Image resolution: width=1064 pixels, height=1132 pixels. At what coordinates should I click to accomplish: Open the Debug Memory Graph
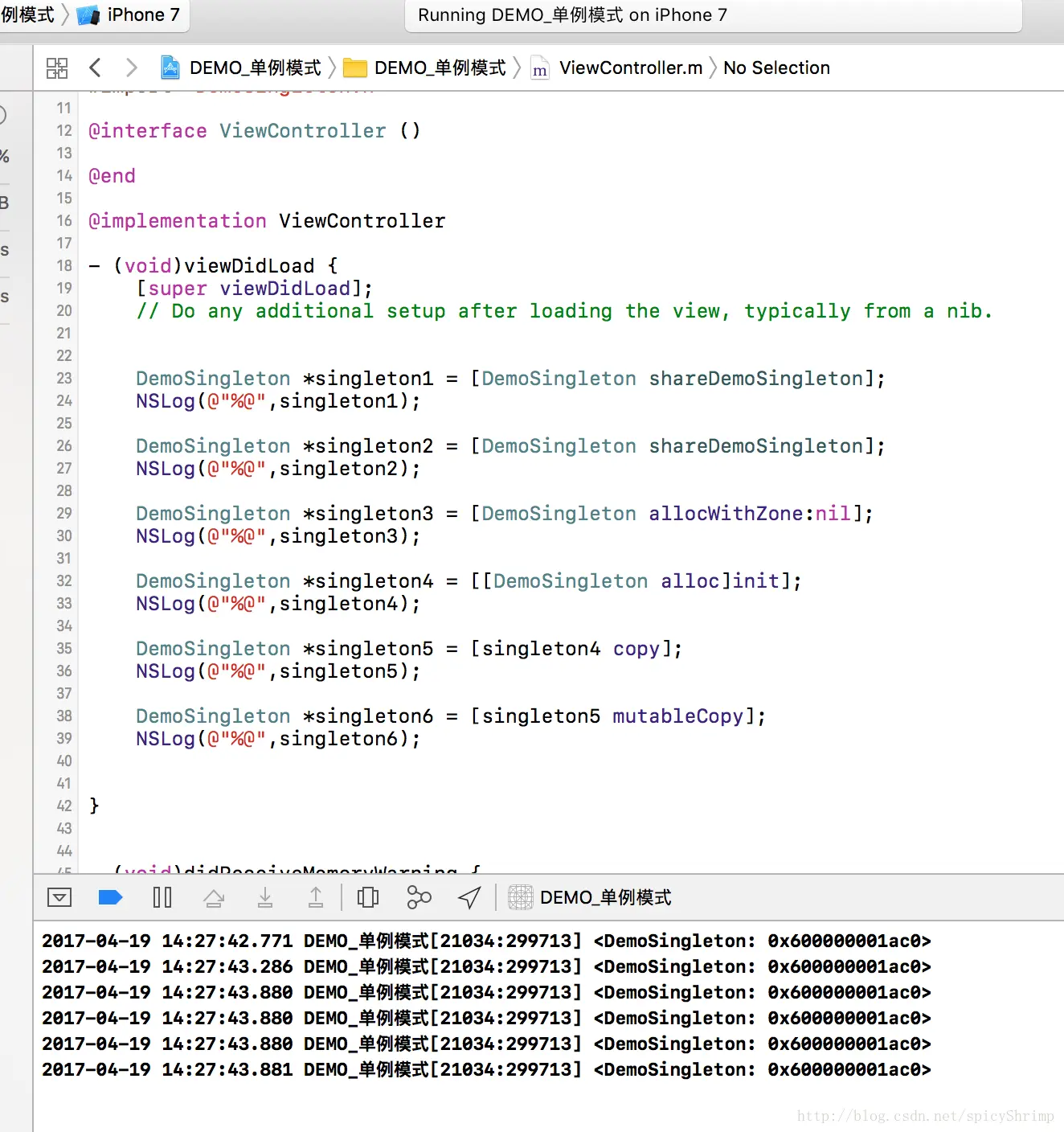click(419, 897)
